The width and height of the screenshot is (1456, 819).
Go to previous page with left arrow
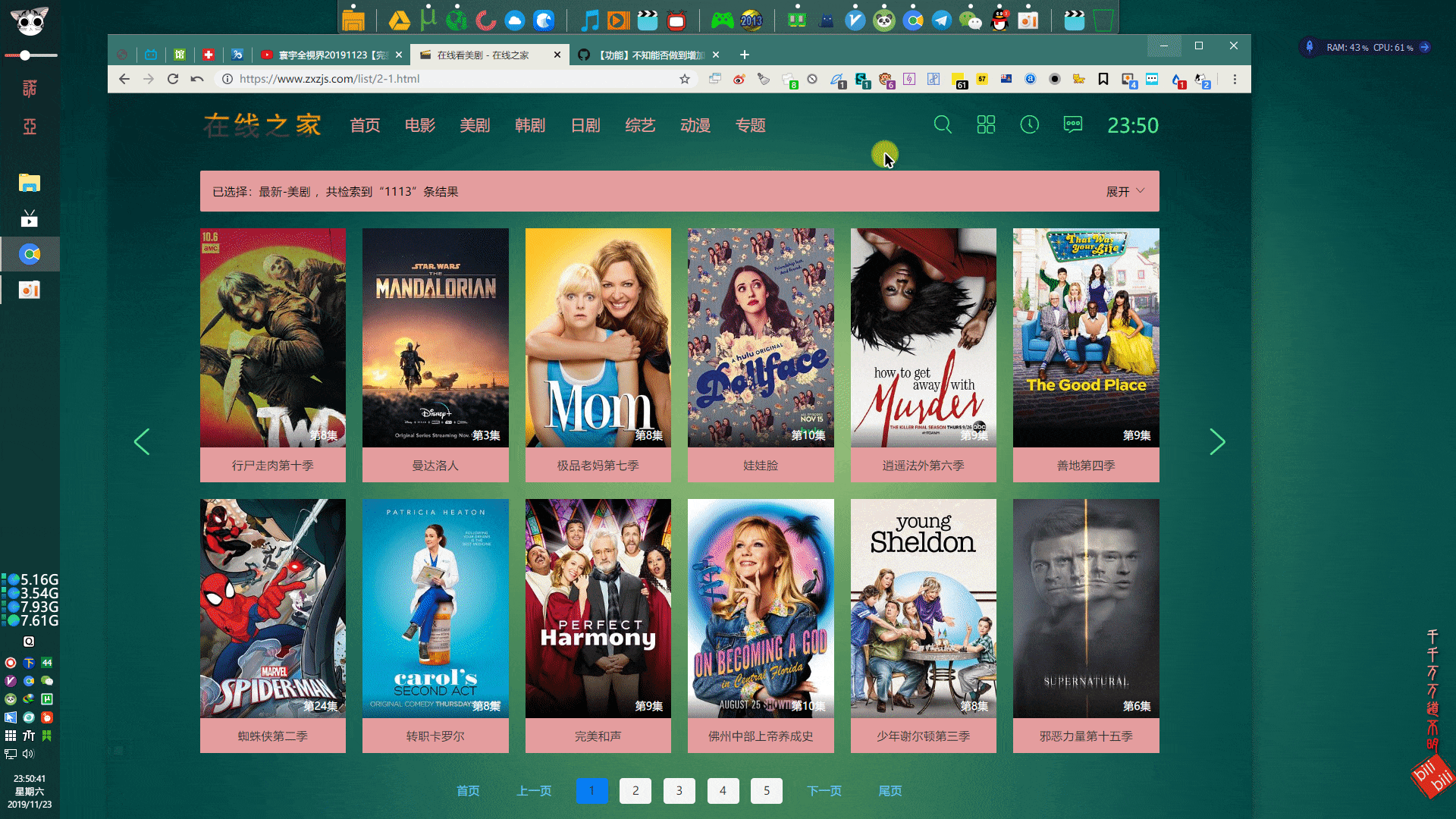tap(142, 442)
